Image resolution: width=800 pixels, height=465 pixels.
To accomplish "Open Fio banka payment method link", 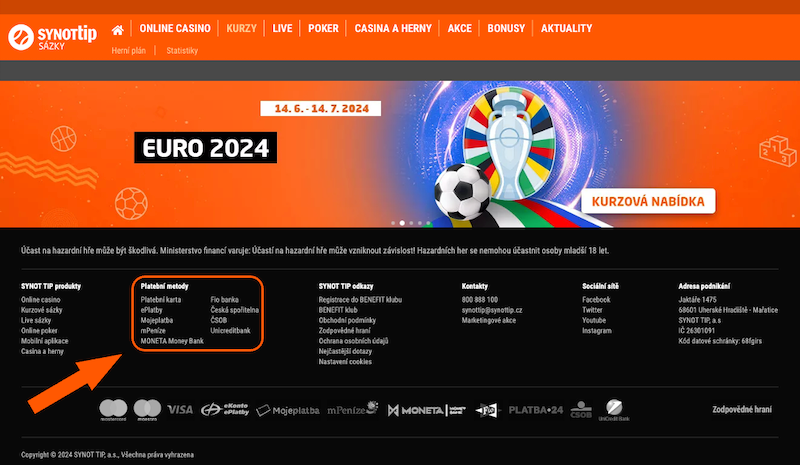I will coord(224,300).
